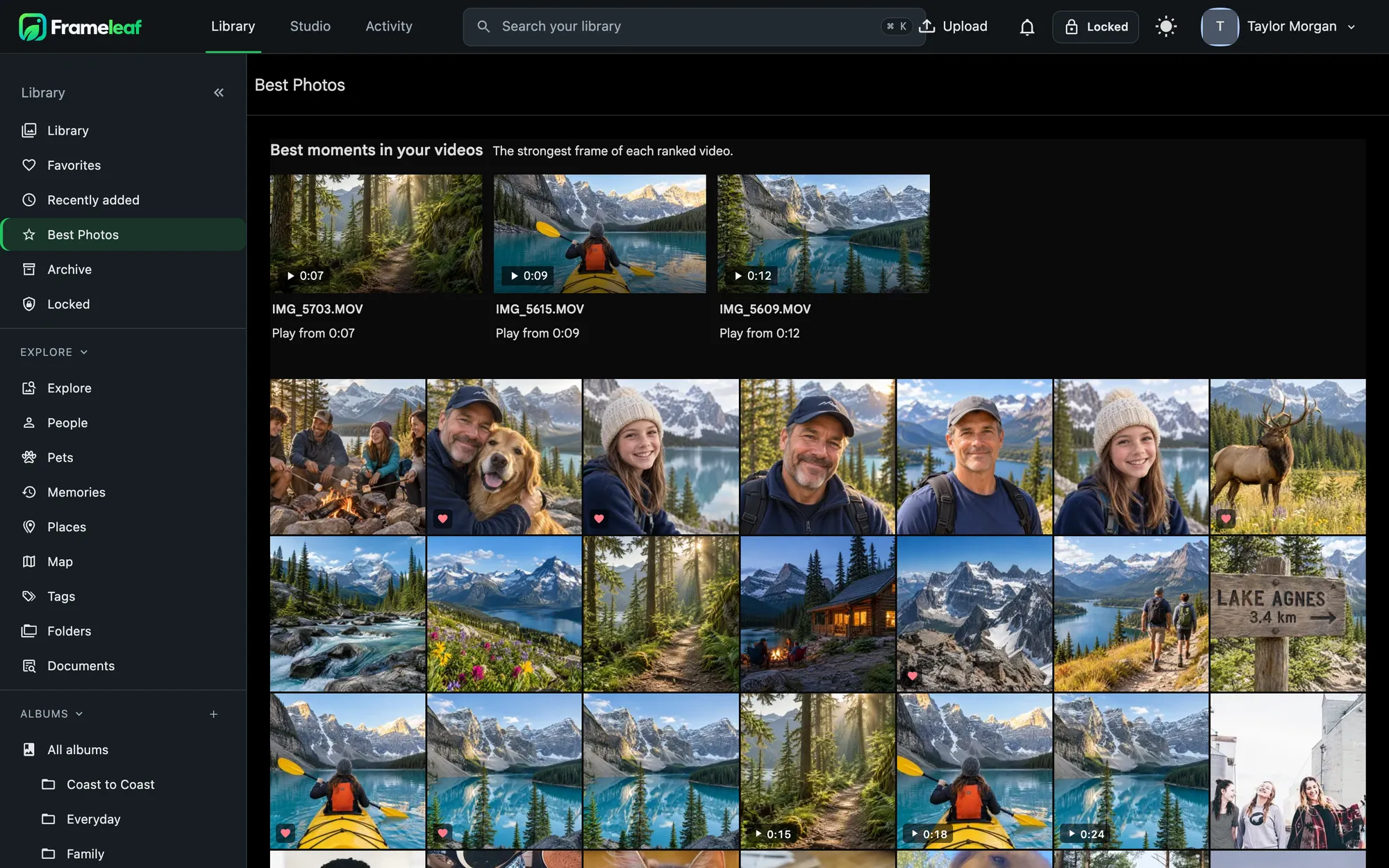Viewport: 1389px width, 868px height.
Task: Select Best Photos star item
Action: [x=123, y=235]
